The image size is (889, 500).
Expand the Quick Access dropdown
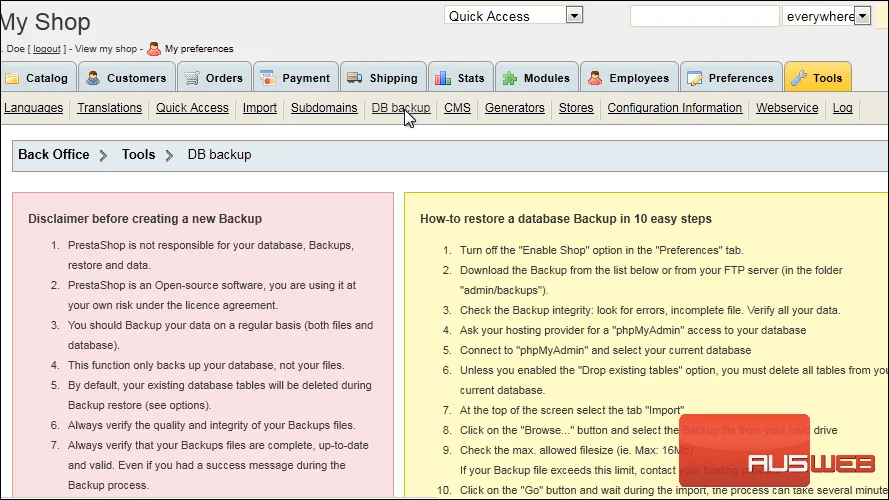pyautogui.click(x=514, y=15)
